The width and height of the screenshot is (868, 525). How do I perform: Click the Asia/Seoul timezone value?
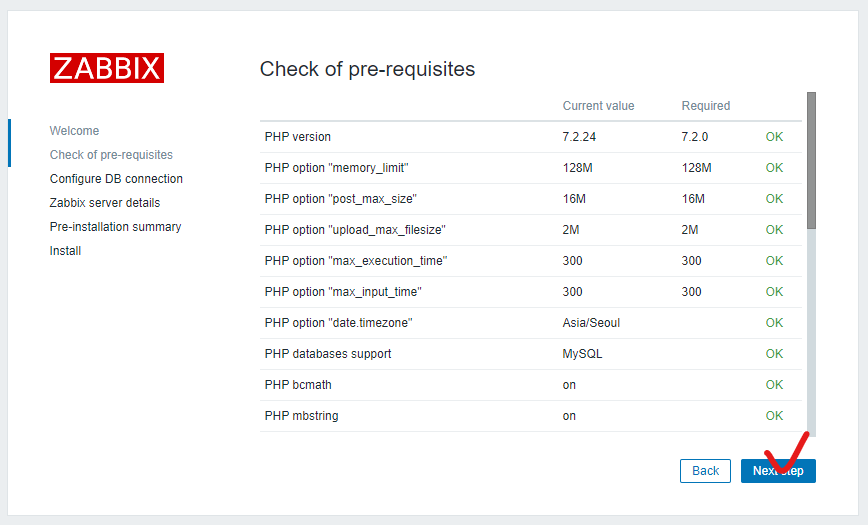tap(592, 323)
